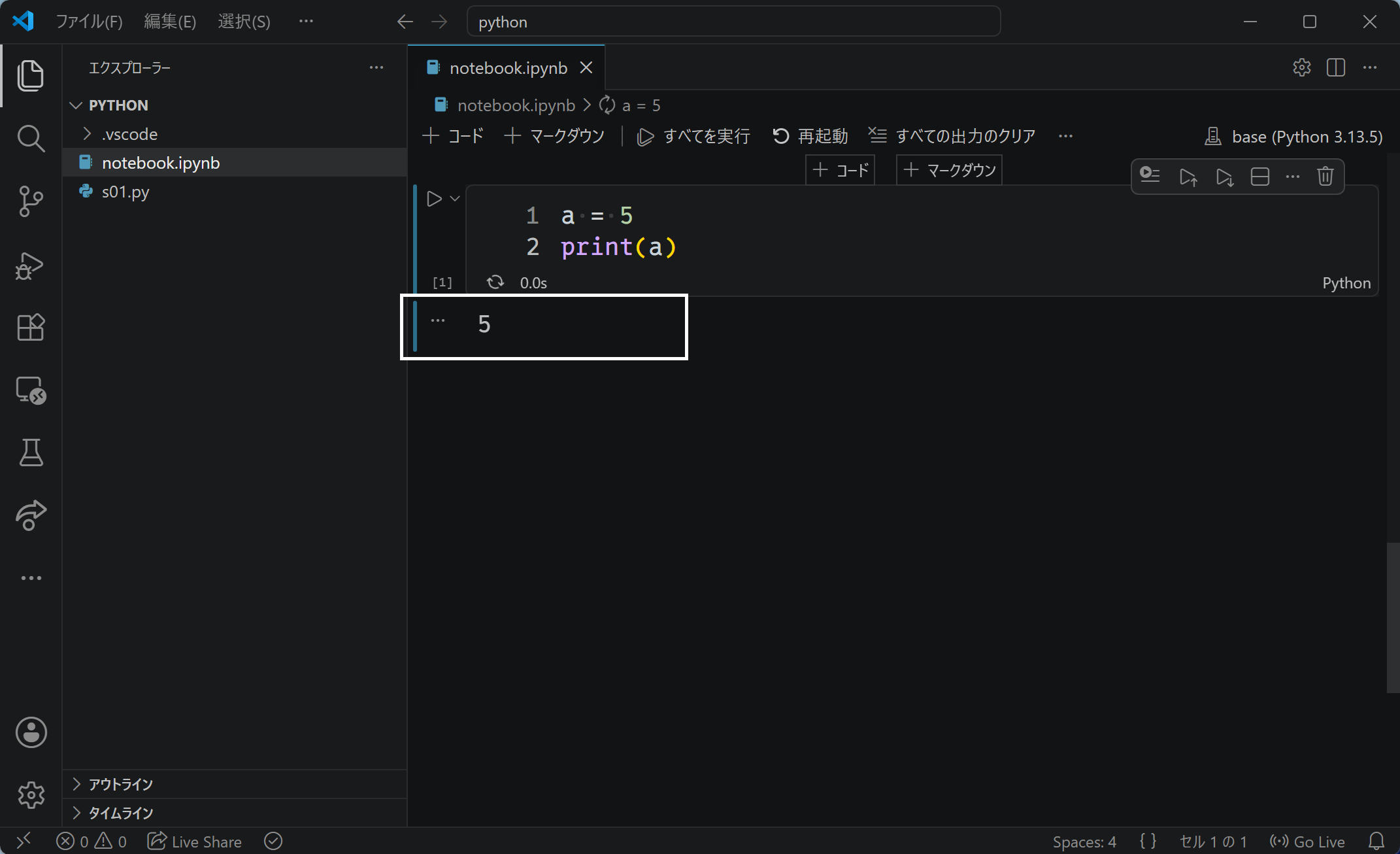Click the status bar checkmark icon
The width and height of the screenshot is (1400, 854).
[273, 842]
